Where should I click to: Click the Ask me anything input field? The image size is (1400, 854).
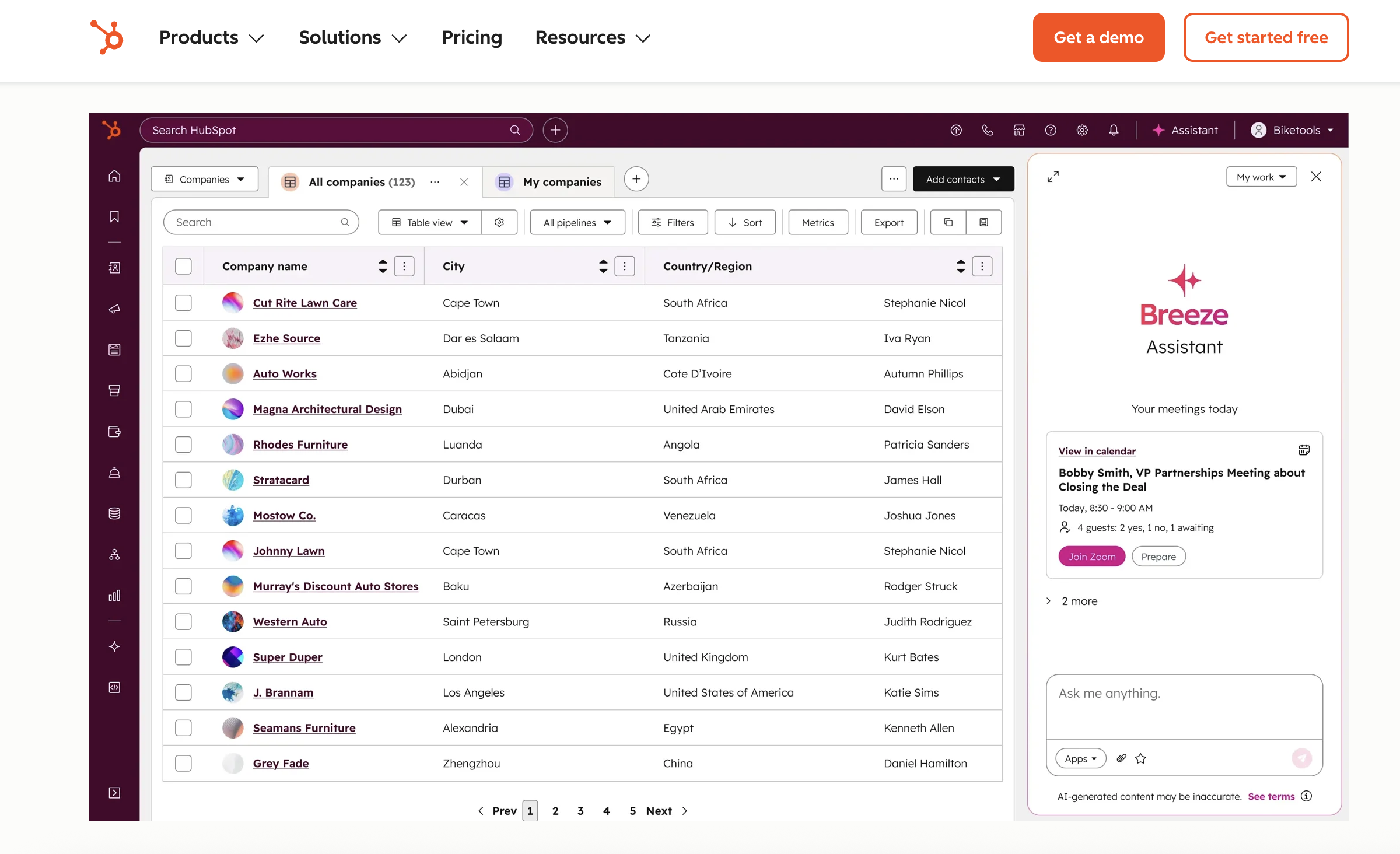pyautogui.click(x=1184, y=706)
